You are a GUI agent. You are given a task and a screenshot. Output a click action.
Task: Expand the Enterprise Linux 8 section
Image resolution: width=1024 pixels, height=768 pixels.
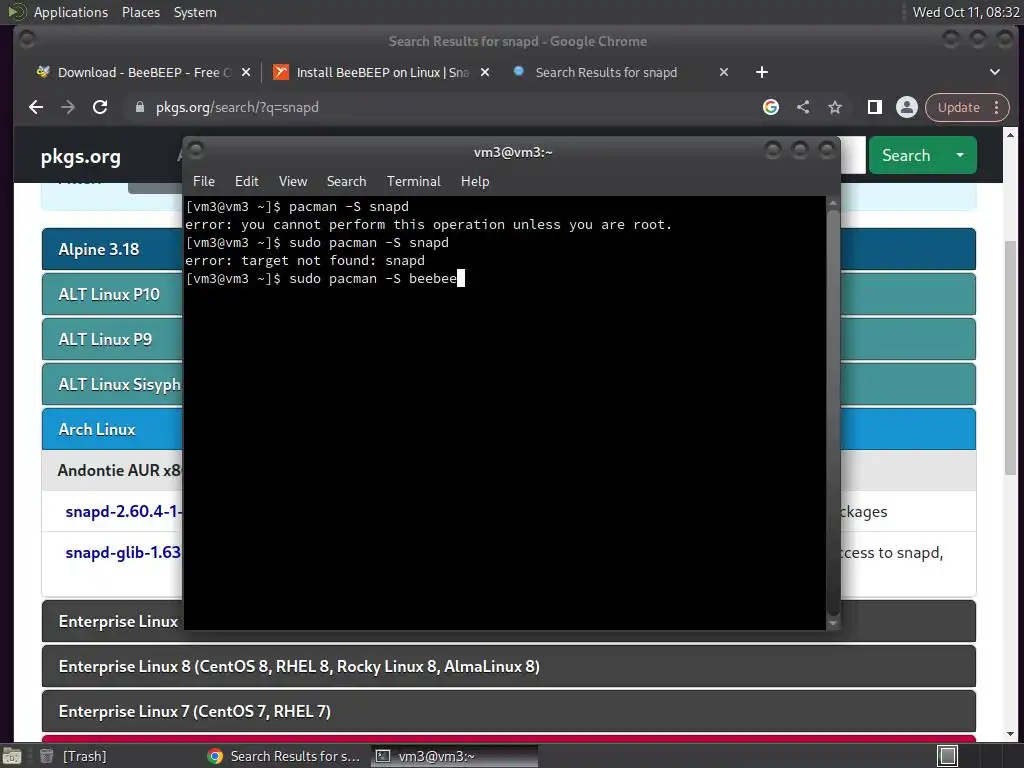click(x=509, y=666)
